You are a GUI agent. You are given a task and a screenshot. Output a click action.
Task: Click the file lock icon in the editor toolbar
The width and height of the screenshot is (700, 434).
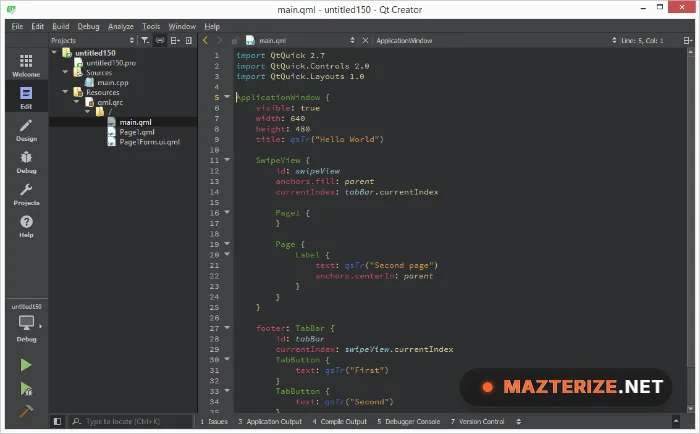[234, 40]
